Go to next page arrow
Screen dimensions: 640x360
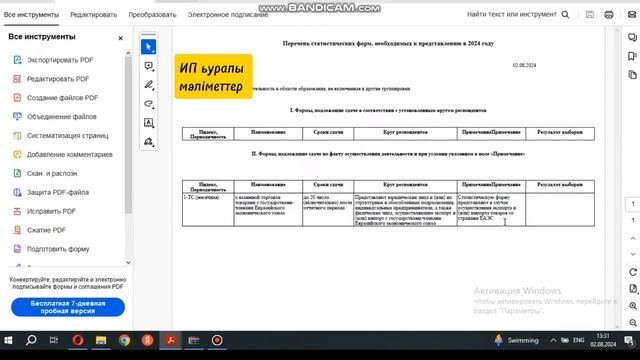point(633,254)
